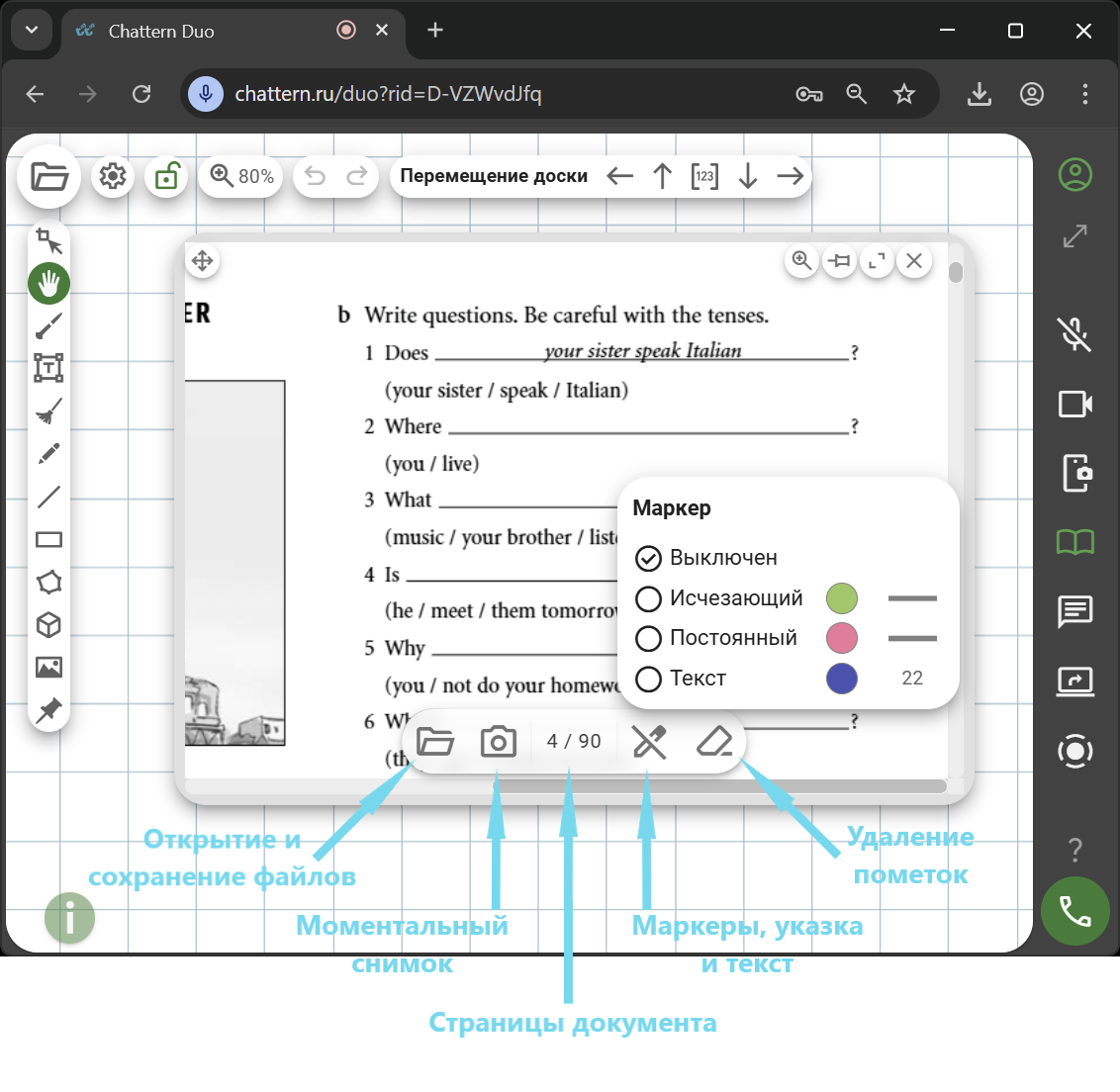Image resolution: width=1120 pixels, height=1092 pixels.
Task: Take an instant snapshot with camera icon
Action: click(498, 741)
